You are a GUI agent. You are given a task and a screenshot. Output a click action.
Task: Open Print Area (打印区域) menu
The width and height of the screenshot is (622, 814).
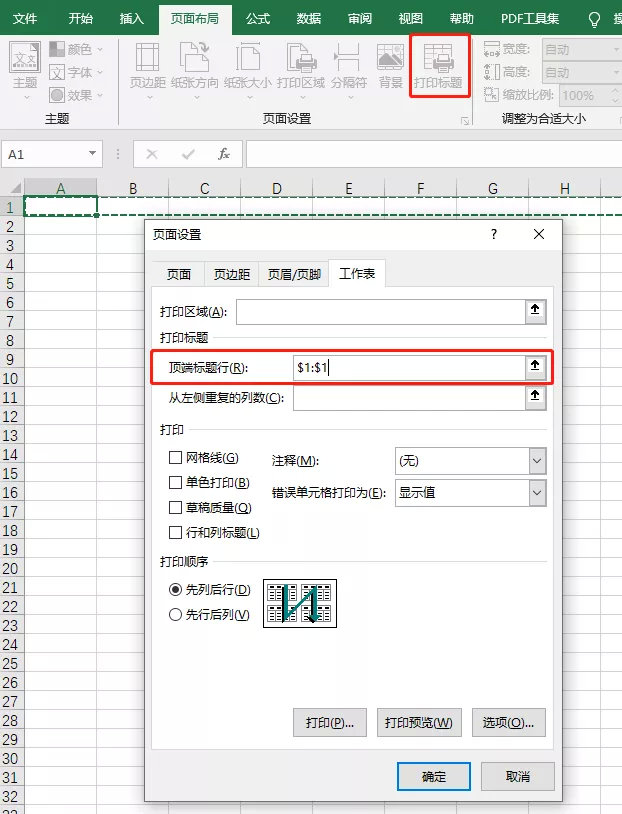(x=301, y=70)
